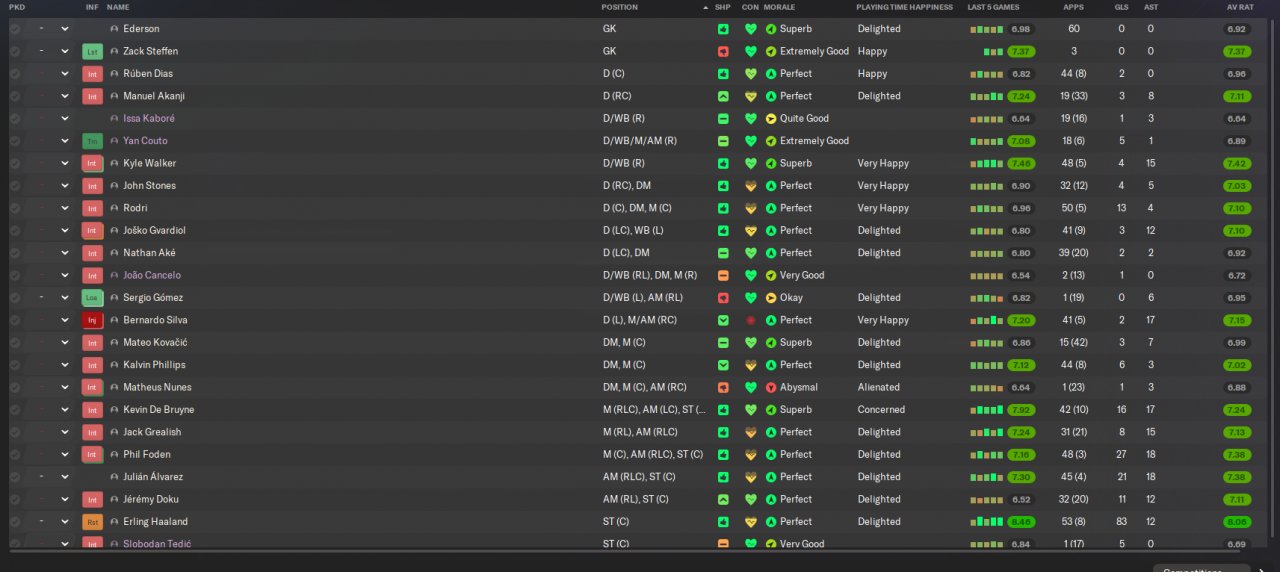Viewport: 1280px width, 572px height.
Task: Sort by the AV RAT column header
Action: (x=1238, y=7)
